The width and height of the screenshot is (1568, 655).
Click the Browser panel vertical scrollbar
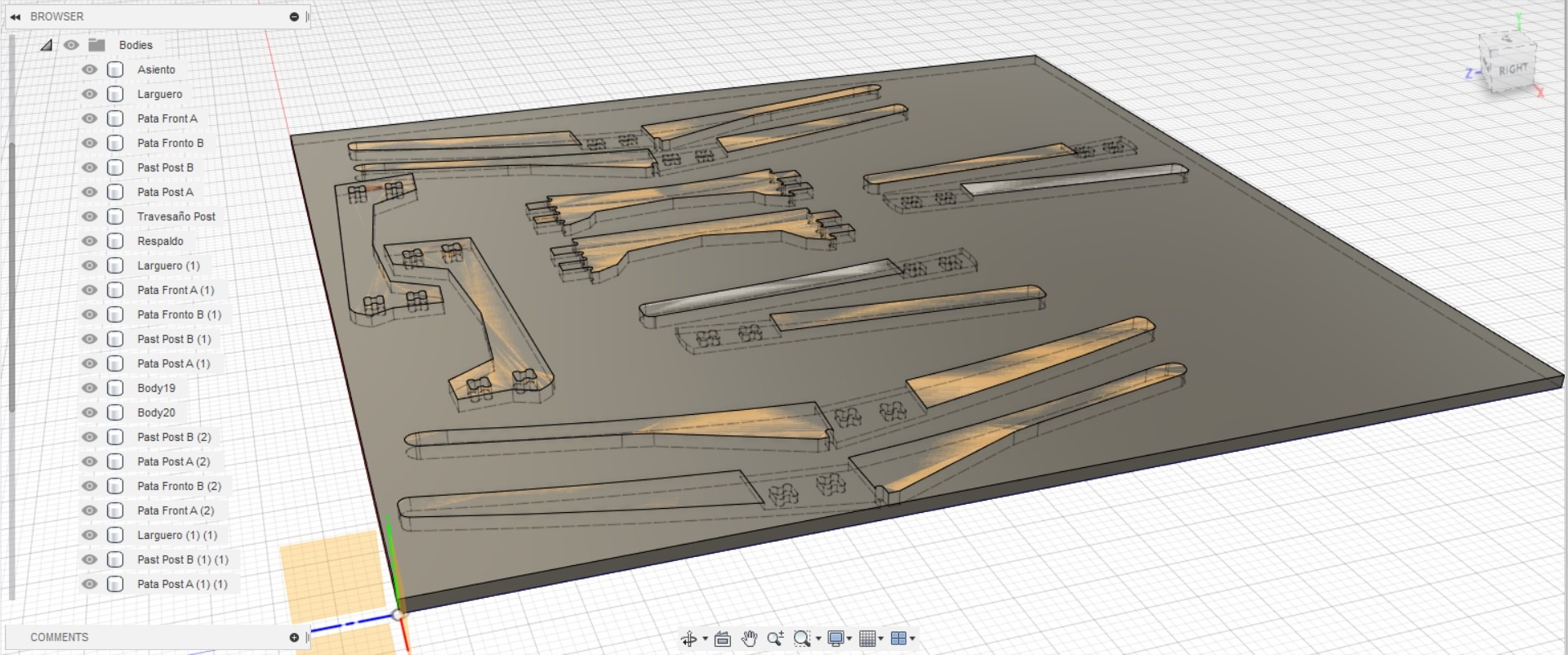(11, 278)
